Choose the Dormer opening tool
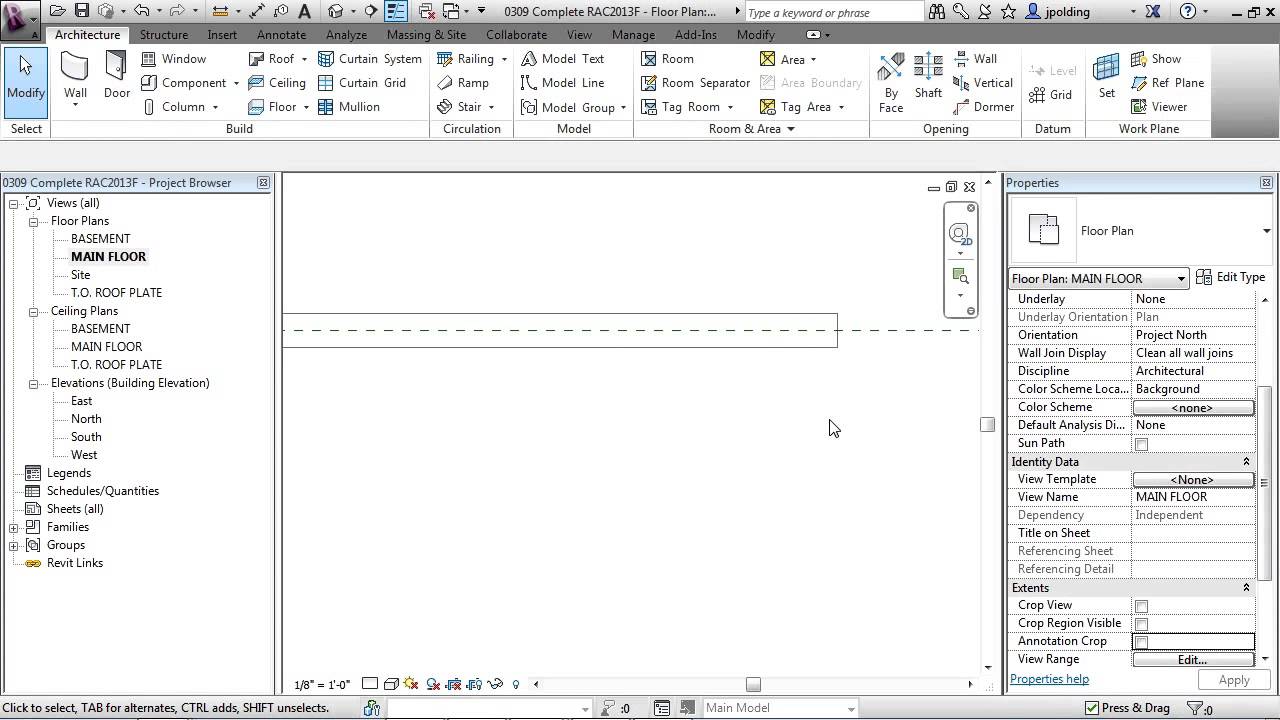This screenshot has height=720, width=1280. (984, 107)
